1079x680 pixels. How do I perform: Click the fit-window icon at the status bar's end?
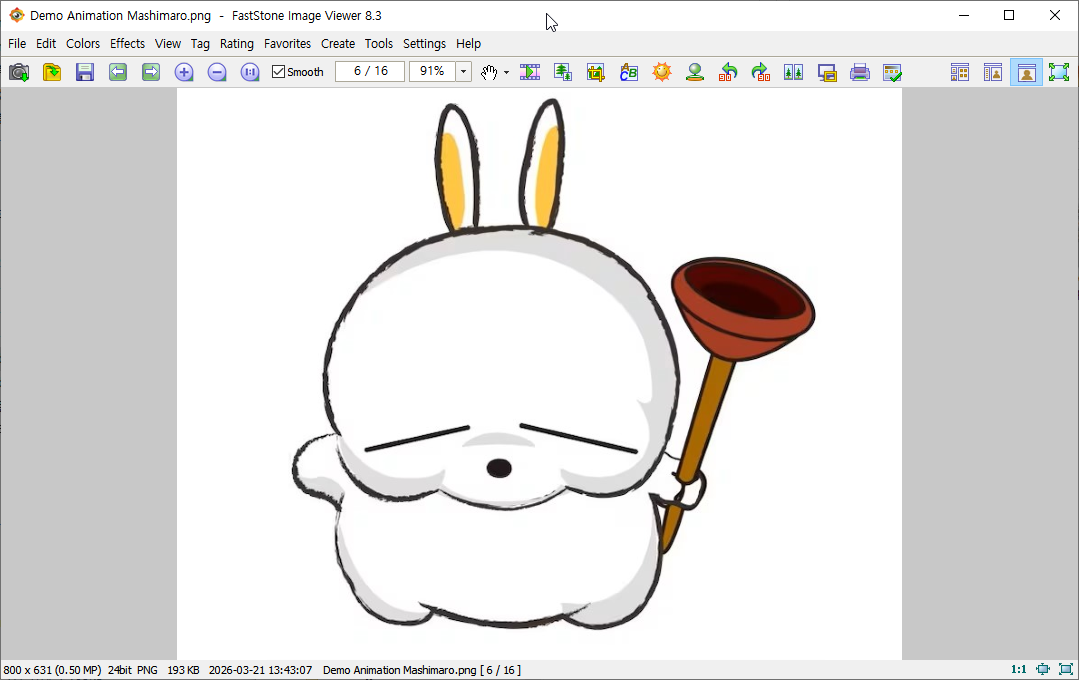(x=1066, y=669)
